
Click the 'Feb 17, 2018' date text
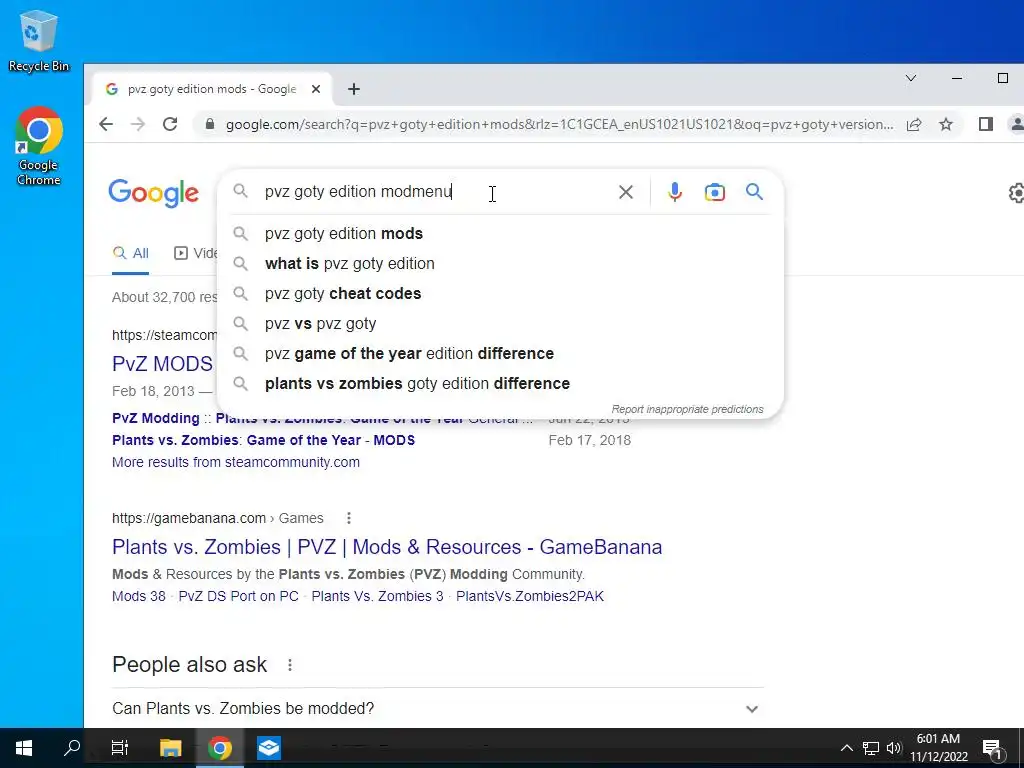pos(590,440)
